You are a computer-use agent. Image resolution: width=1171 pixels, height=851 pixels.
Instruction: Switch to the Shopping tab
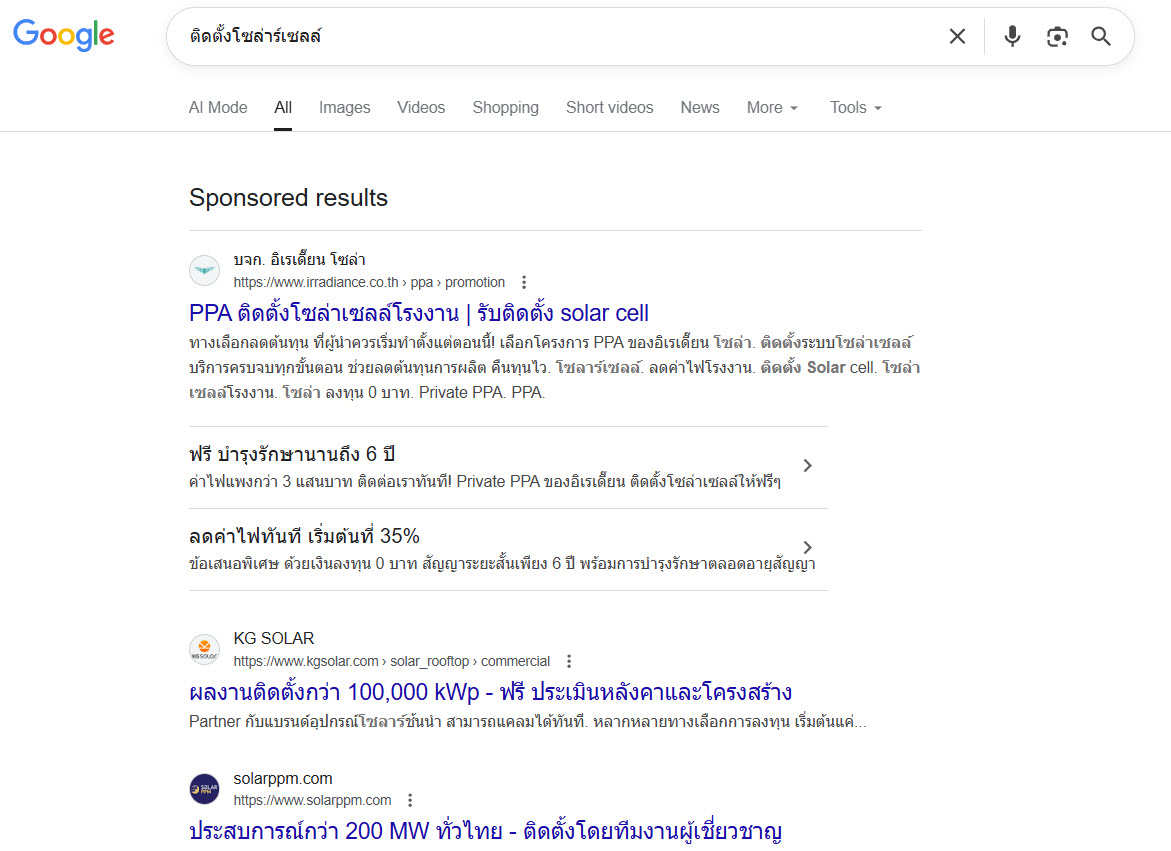tap(505, 107)
